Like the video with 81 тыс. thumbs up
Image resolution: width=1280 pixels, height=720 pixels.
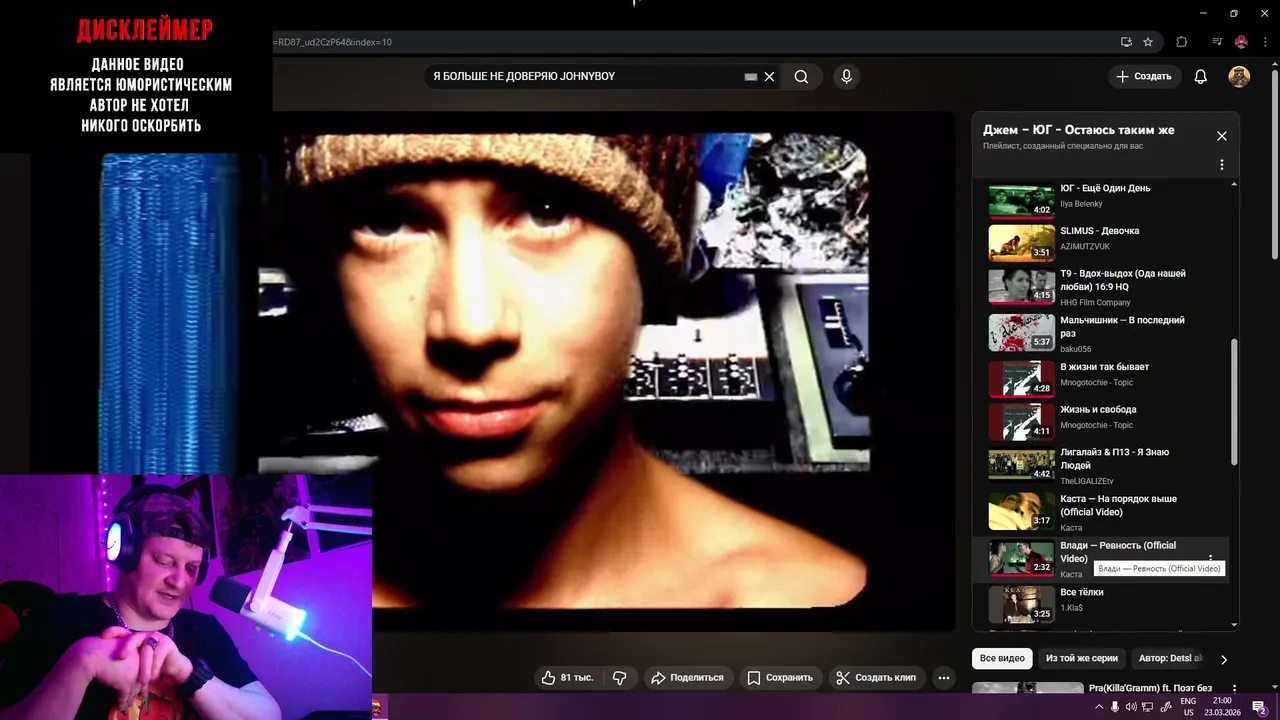567,677
